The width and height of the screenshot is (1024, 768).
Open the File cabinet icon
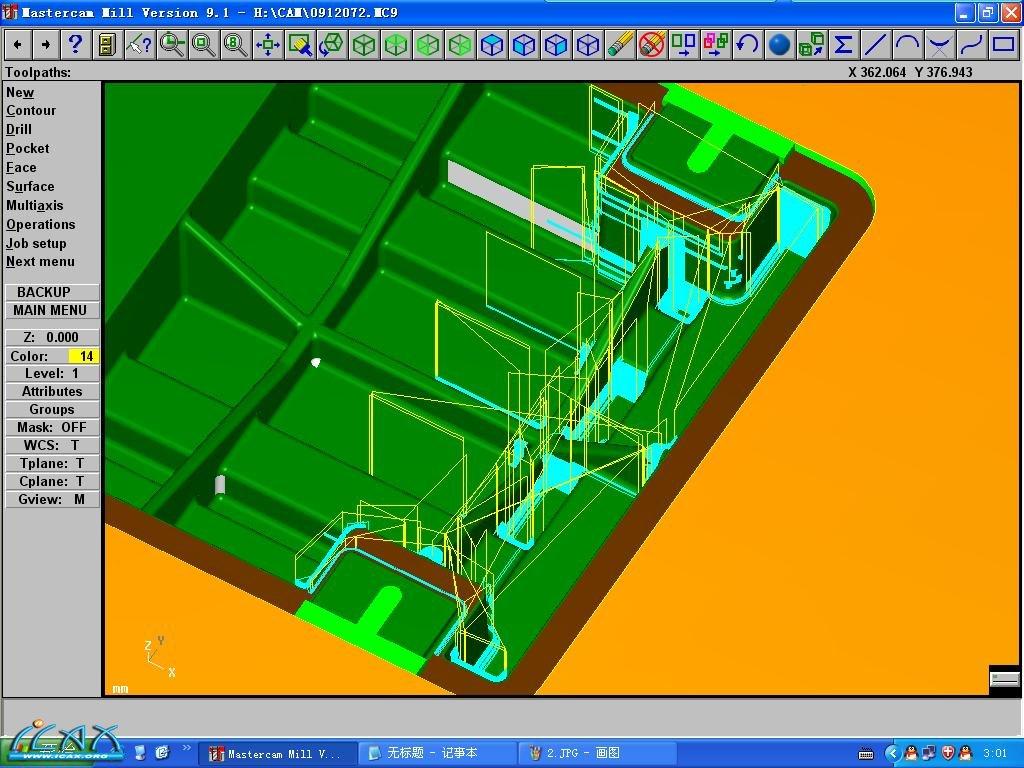106,45
